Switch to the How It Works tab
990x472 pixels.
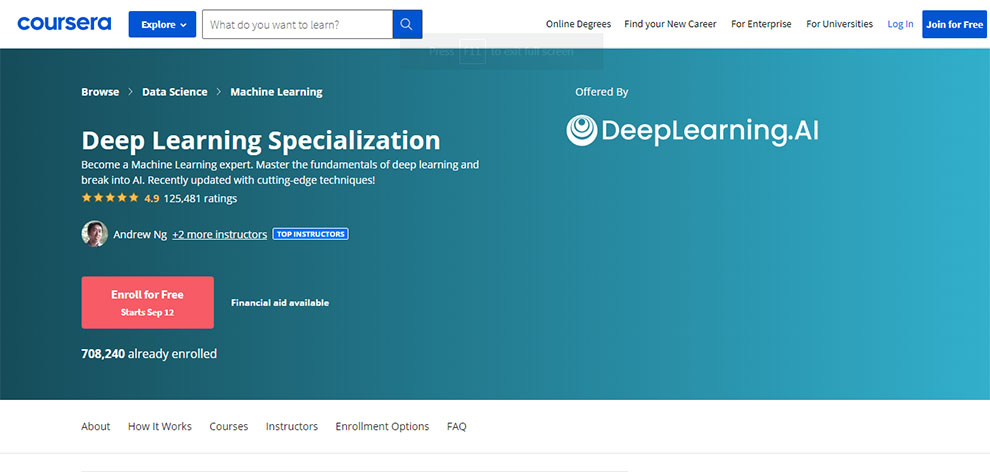(x=160, y=426)
